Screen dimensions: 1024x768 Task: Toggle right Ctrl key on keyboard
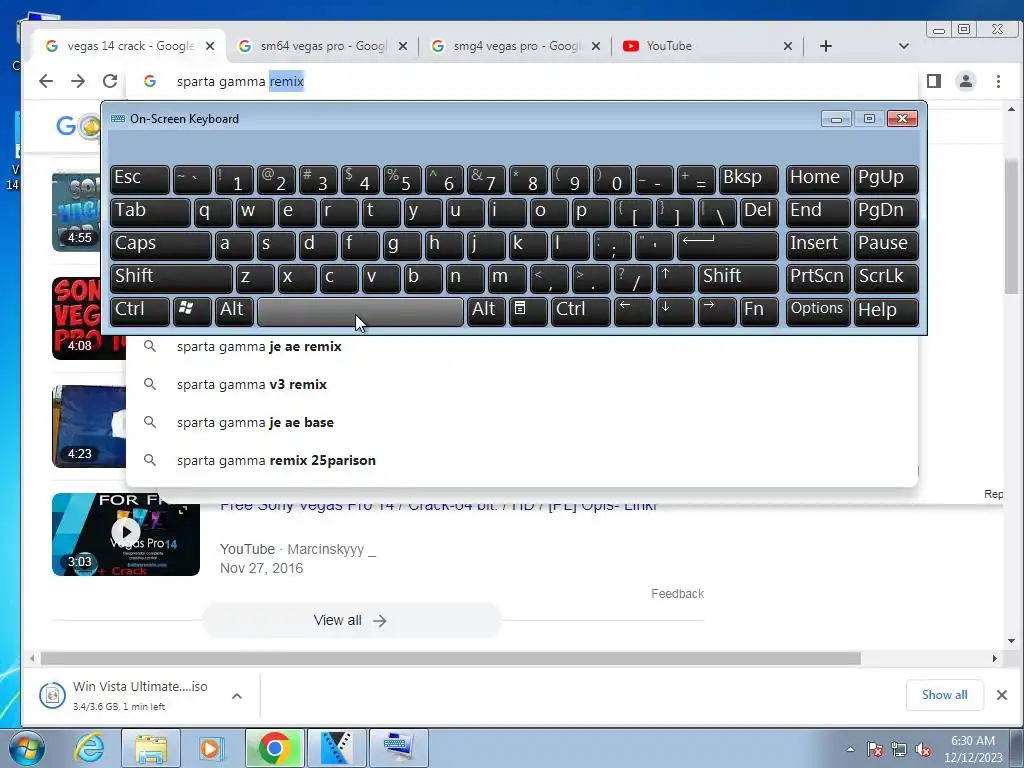[581, 311]
